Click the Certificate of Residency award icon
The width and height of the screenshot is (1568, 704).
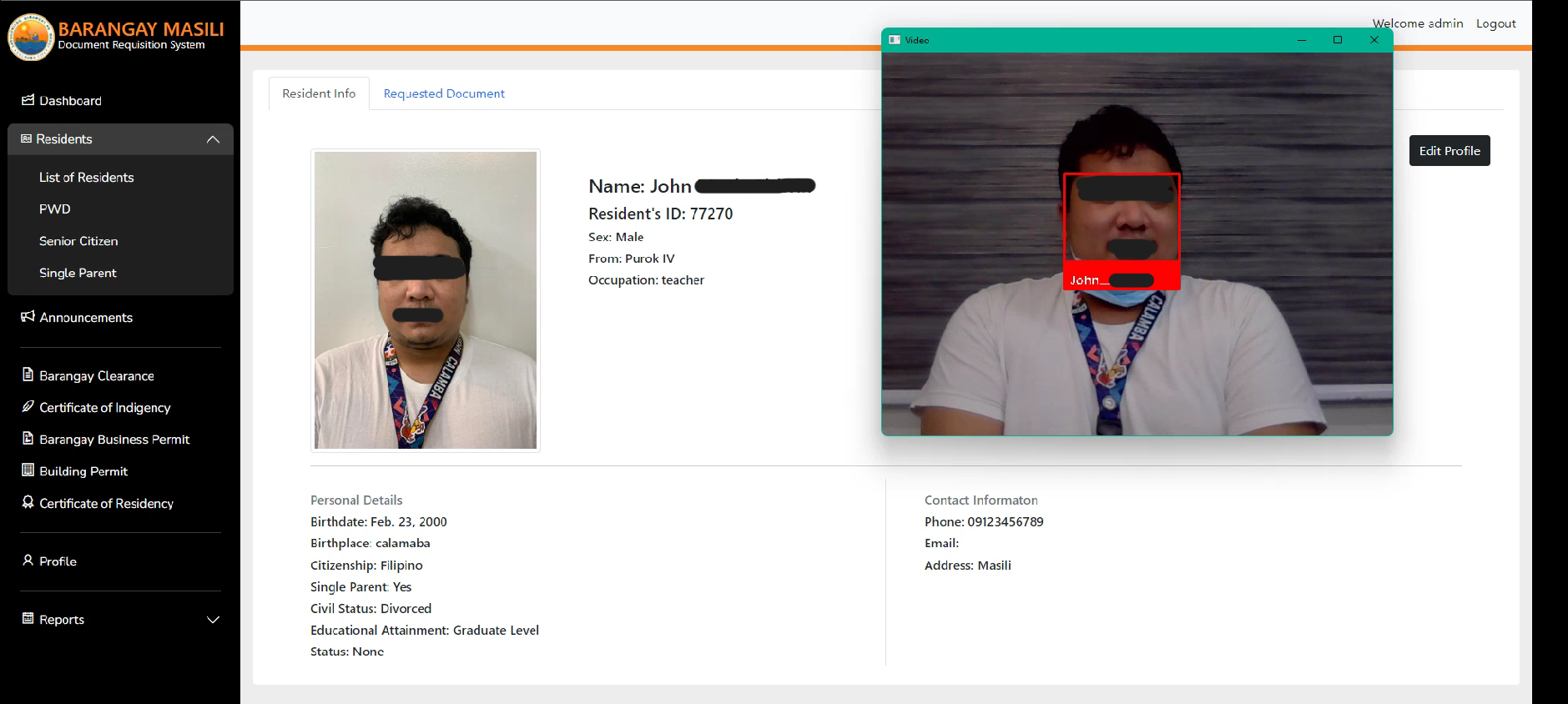(28, 502)
